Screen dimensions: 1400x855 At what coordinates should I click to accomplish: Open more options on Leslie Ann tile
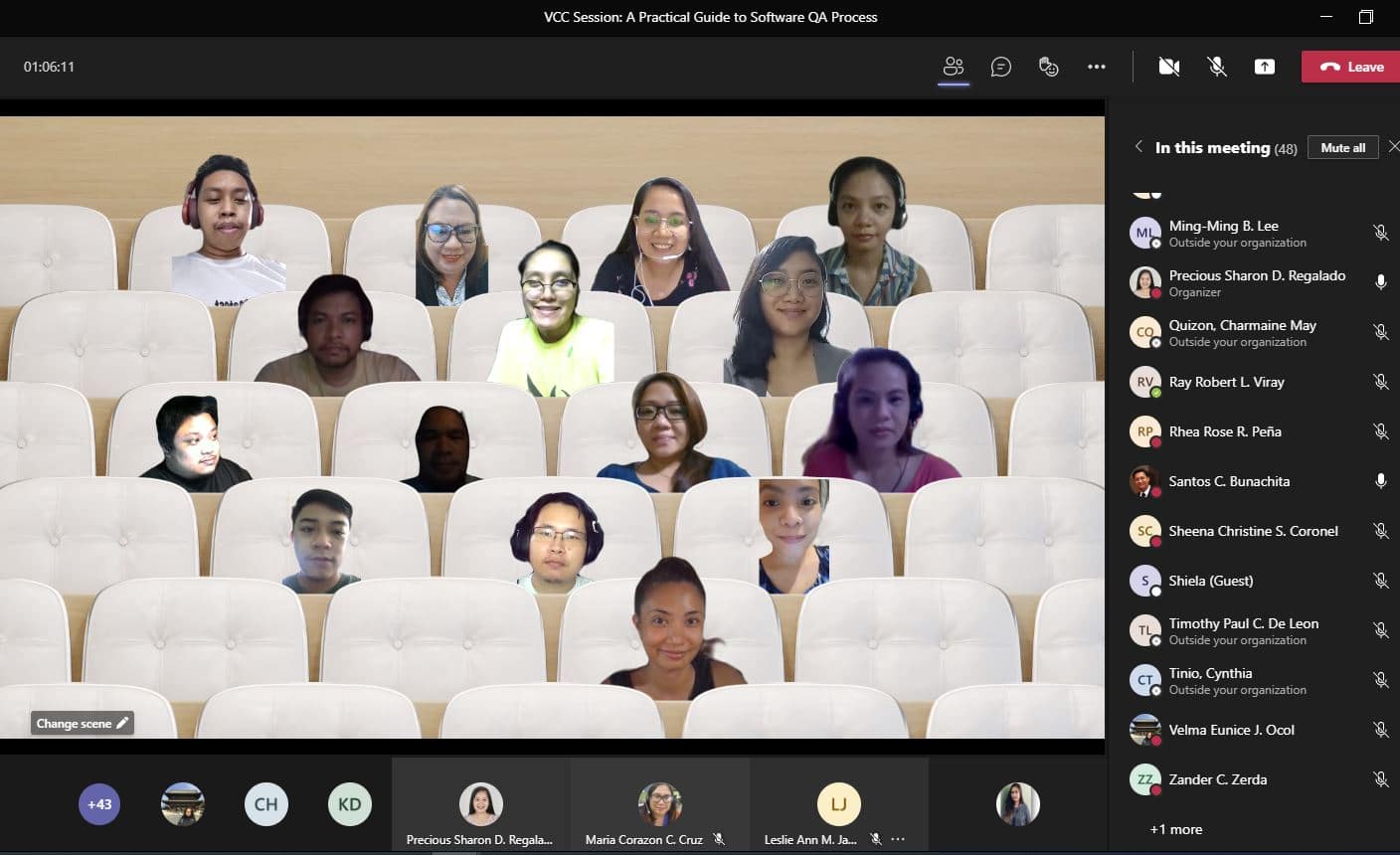(898, 839)
